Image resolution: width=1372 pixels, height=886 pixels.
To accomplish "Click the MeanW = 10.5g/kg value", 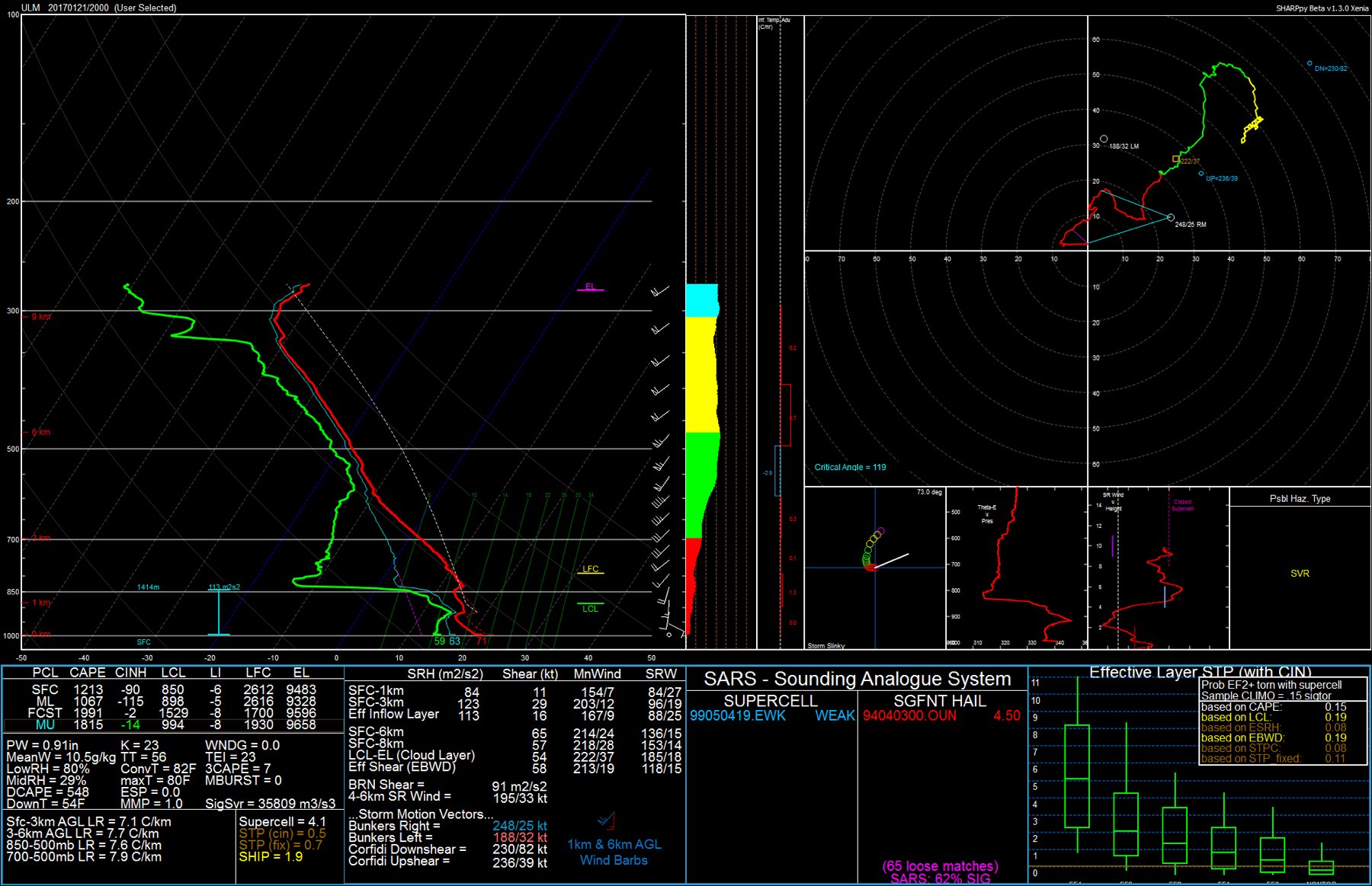I will [x=61, y=757].
